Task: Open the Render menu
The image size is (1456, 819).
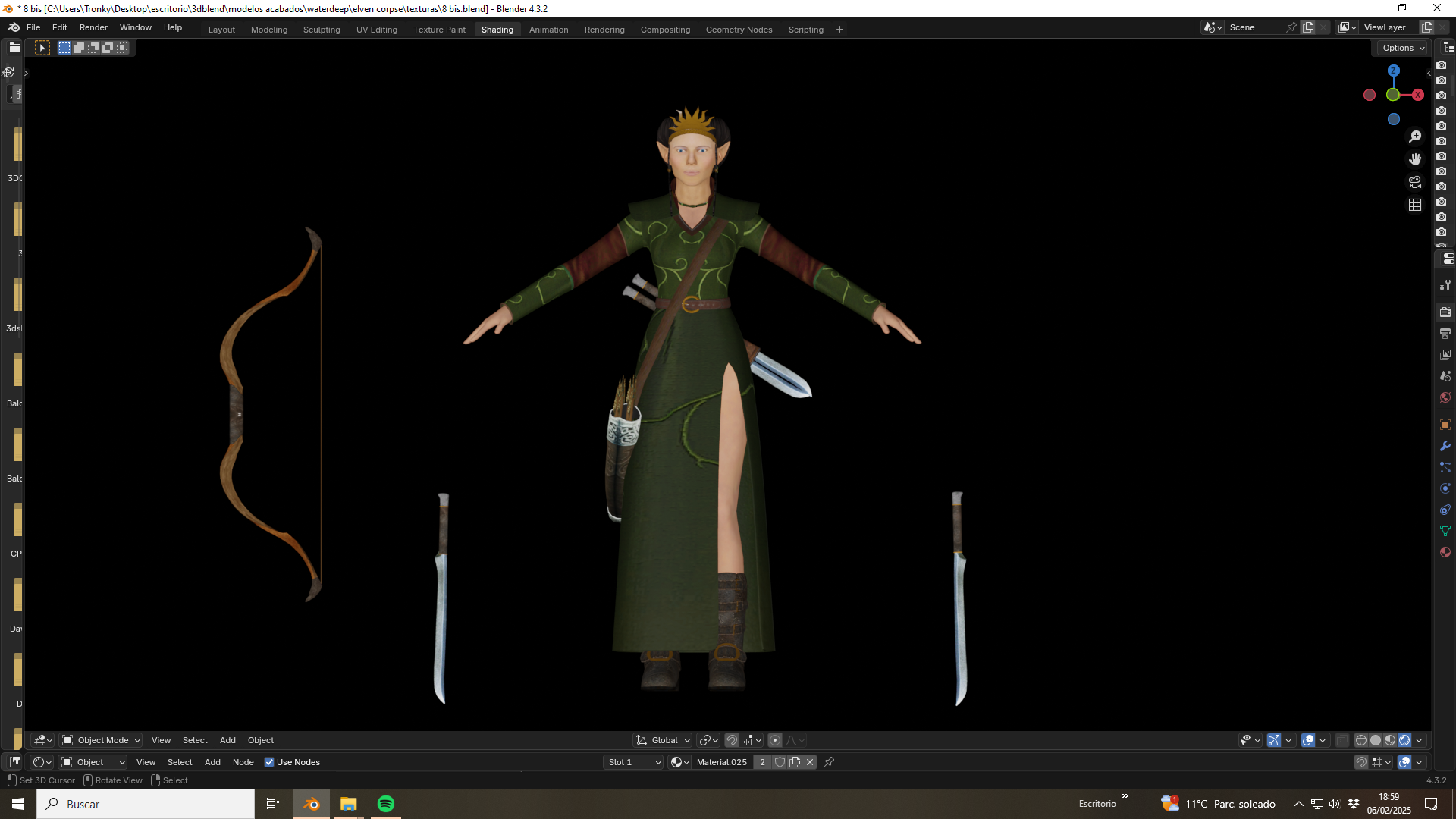Action: pyautogui.click(x=93, y=27)
